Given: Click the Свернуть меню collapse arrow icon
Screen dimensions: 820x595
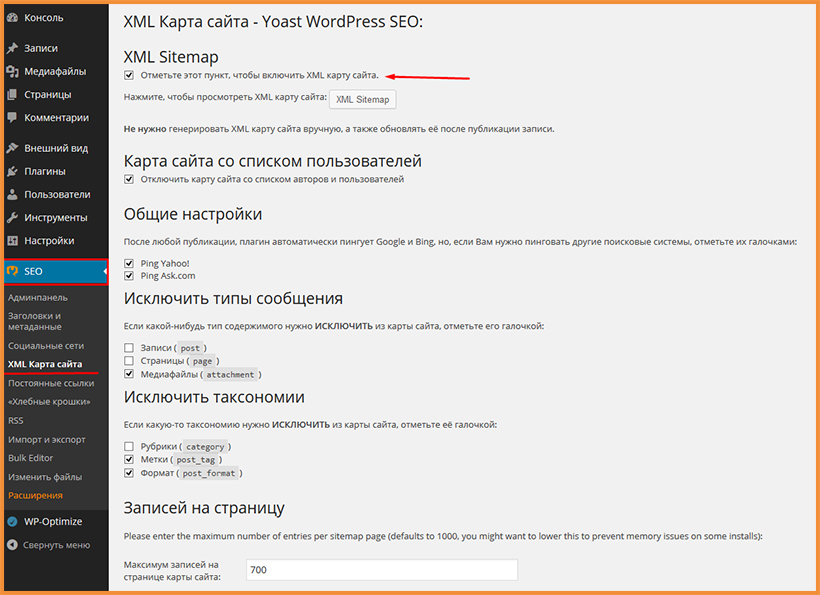Looking at the screenshot, I should [13, 545].
